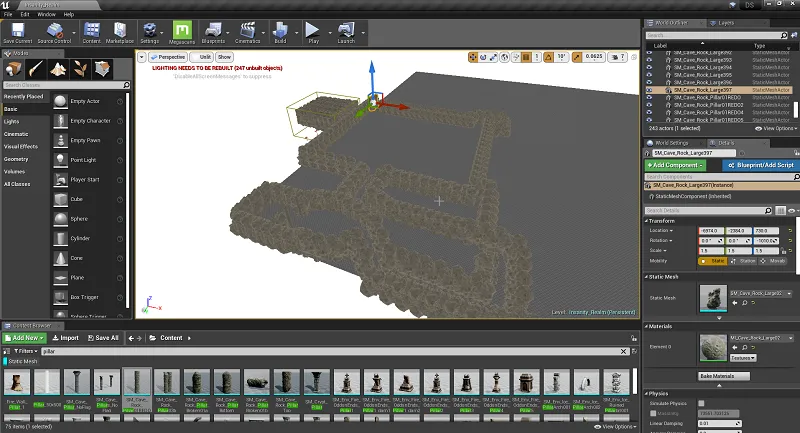Select the Place mode icon
Viewport: 800px width, 433px height.
tap(13, 69)
